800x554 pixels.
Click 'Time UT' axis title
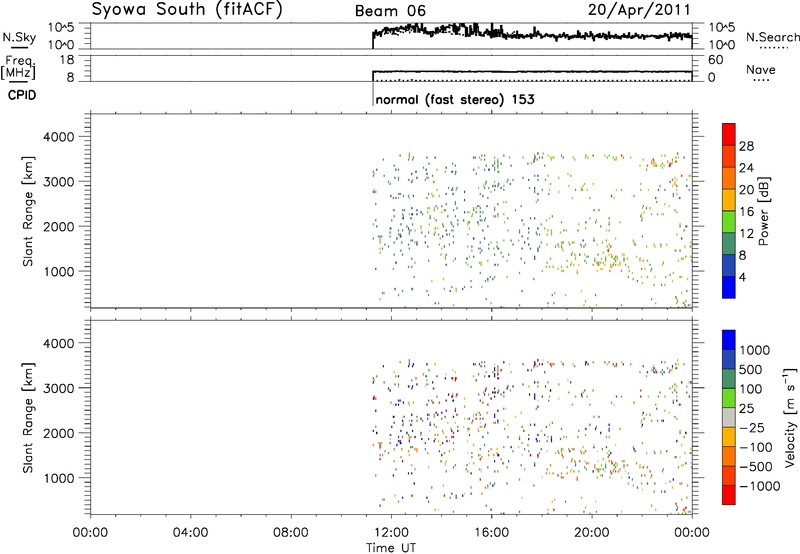(391, 548)
